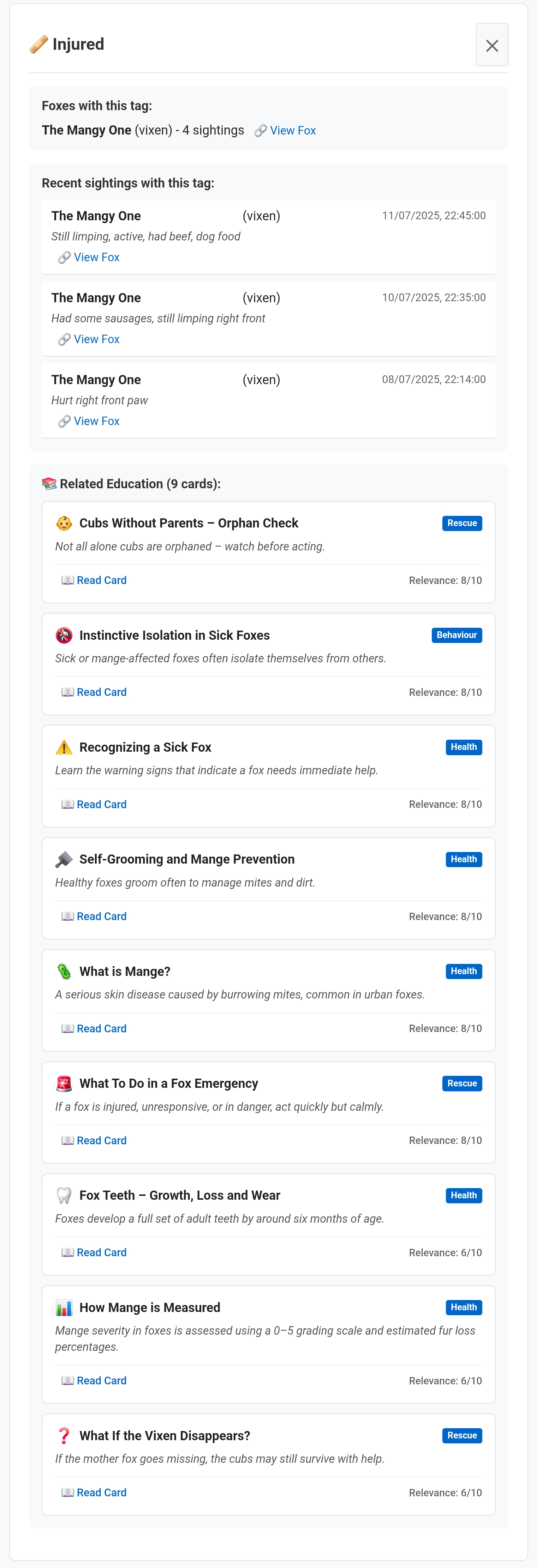537x1568 pixels.
Task: Click the question mark icon on Vixen Disappears card
Action: [64, 1435]
